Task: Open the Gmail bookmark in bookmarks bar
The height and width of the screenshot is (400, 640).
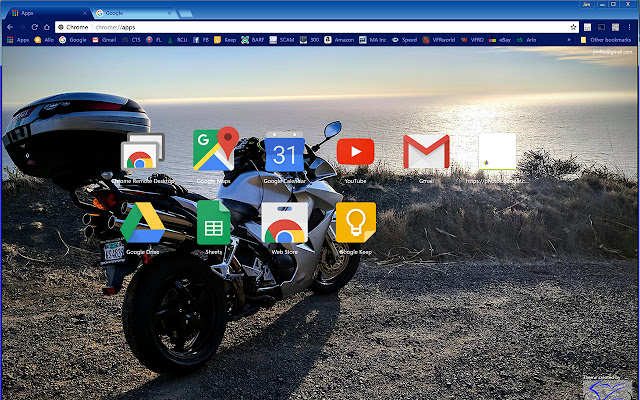Action: 104,40
